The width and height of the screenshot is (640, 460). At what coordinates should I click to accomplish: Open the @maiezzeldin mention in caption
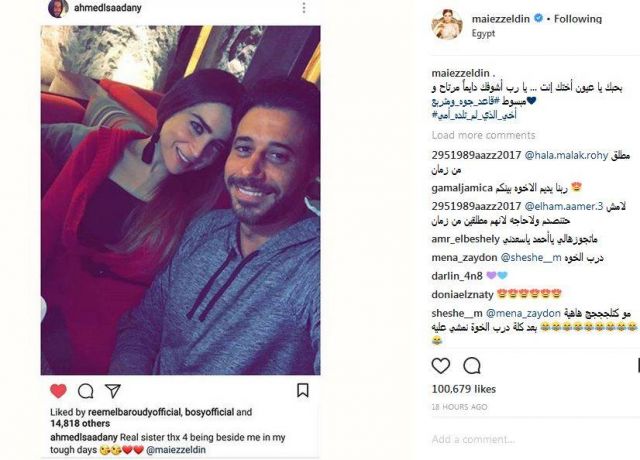(x=176, y=450)
